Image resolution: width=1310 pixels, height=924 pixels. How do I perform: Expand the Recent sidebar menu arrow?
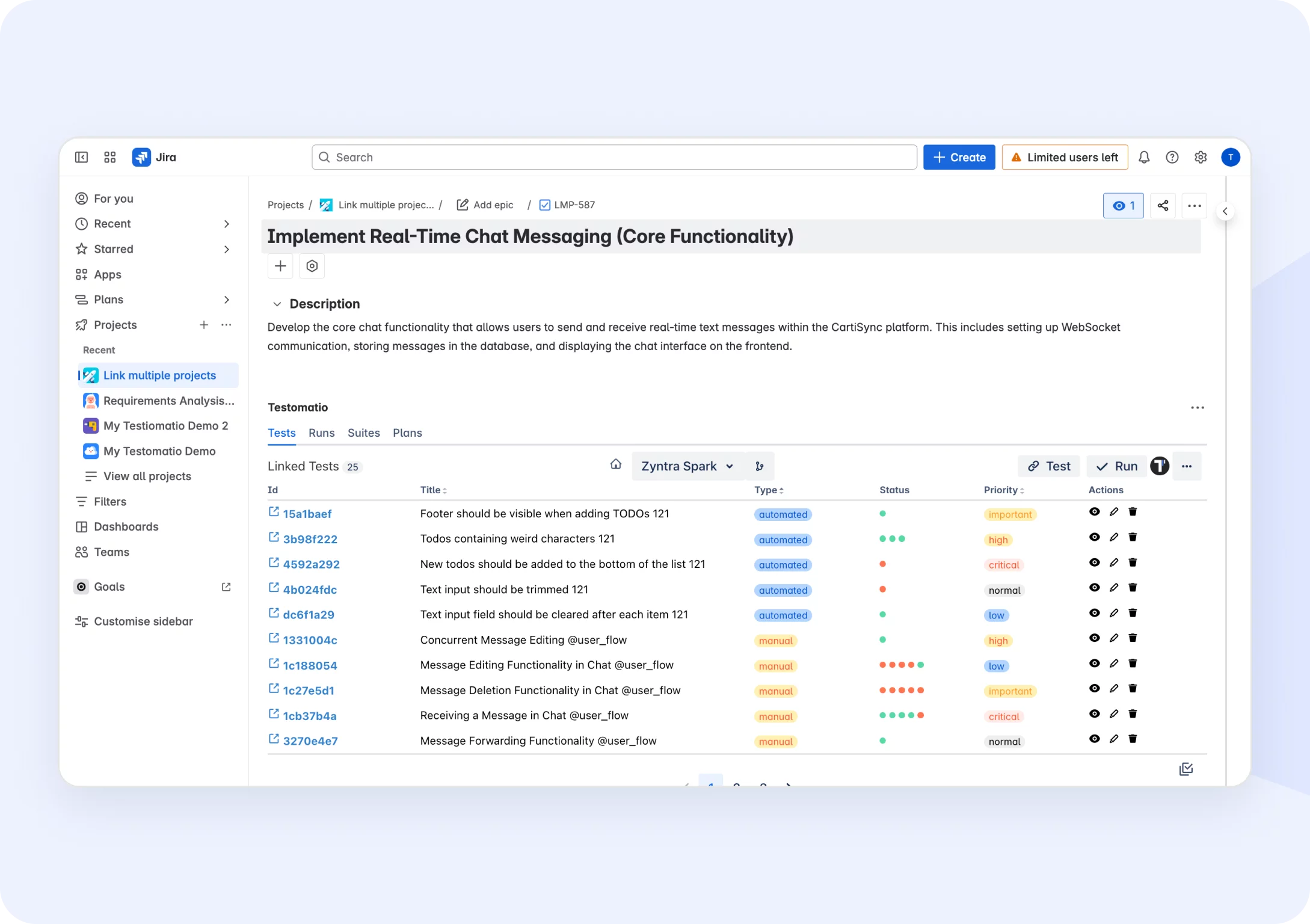tap(227, 224)
